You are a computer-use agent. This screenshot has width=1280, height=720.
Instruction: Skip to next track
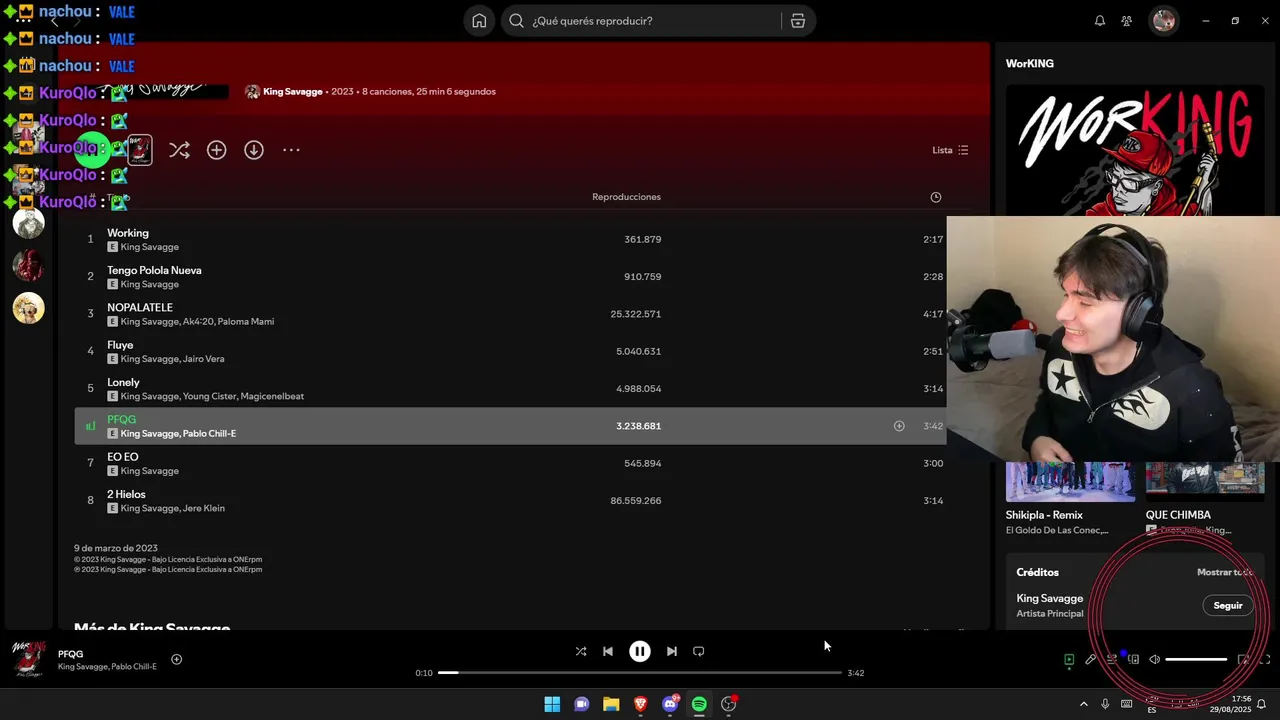click(672, 651)
